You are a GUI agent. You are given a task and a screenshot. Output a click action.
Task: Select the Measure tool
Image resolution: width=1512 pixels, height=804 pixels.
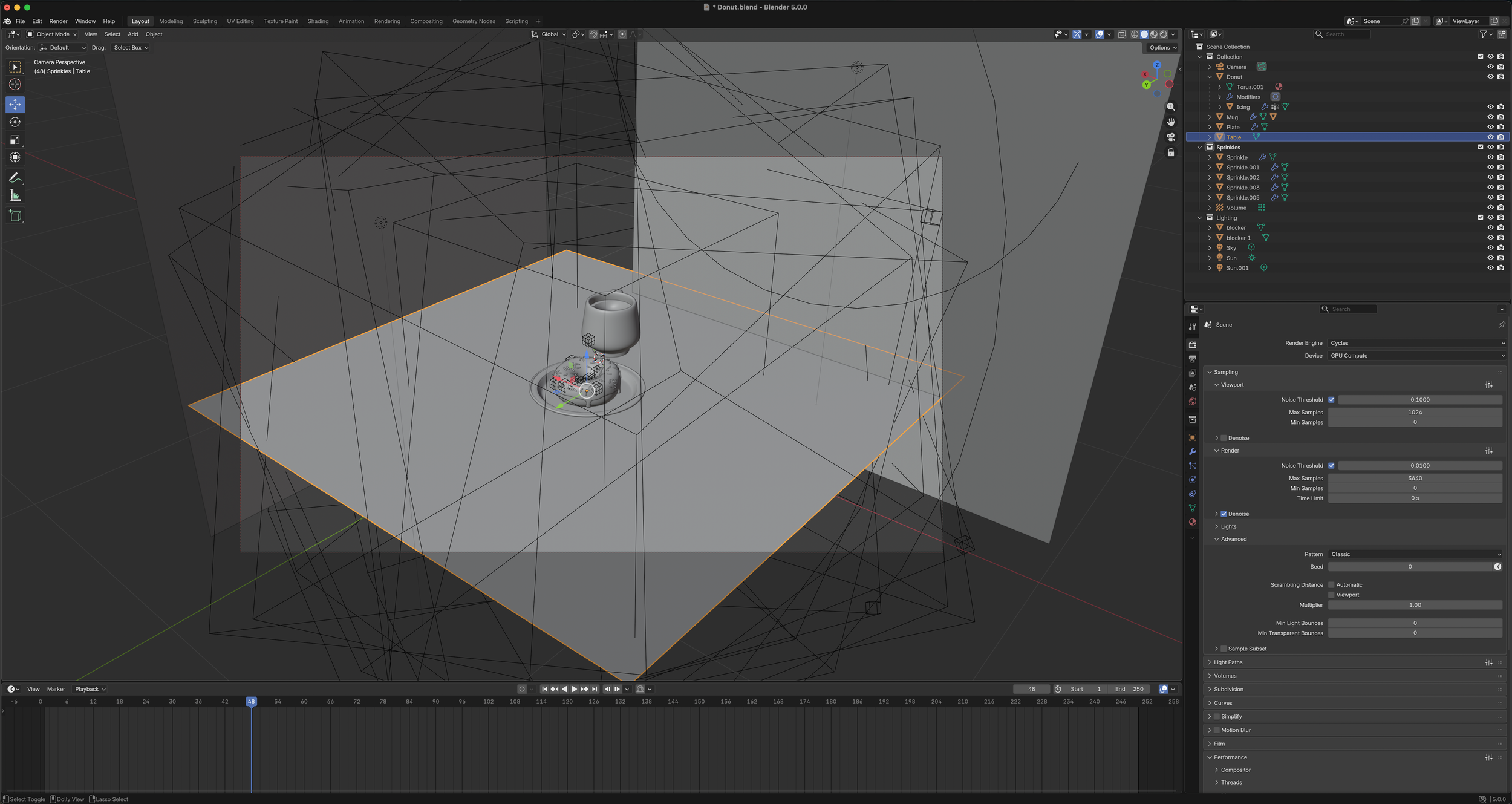[15, 195]
